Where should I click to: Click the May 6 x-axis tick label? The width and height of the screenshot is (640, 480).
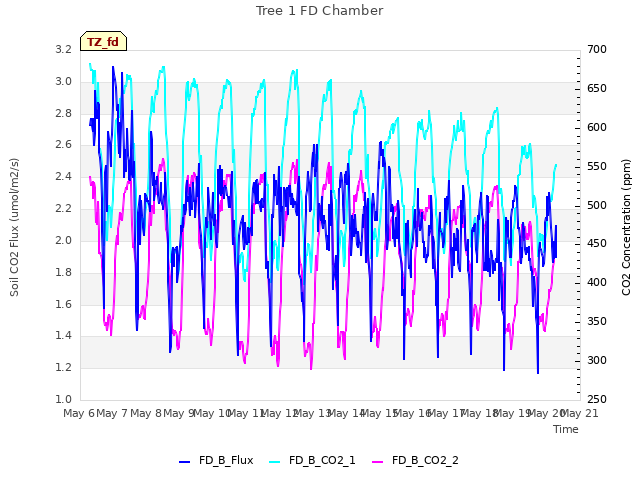pyautogui.click(x=79, y=413)
